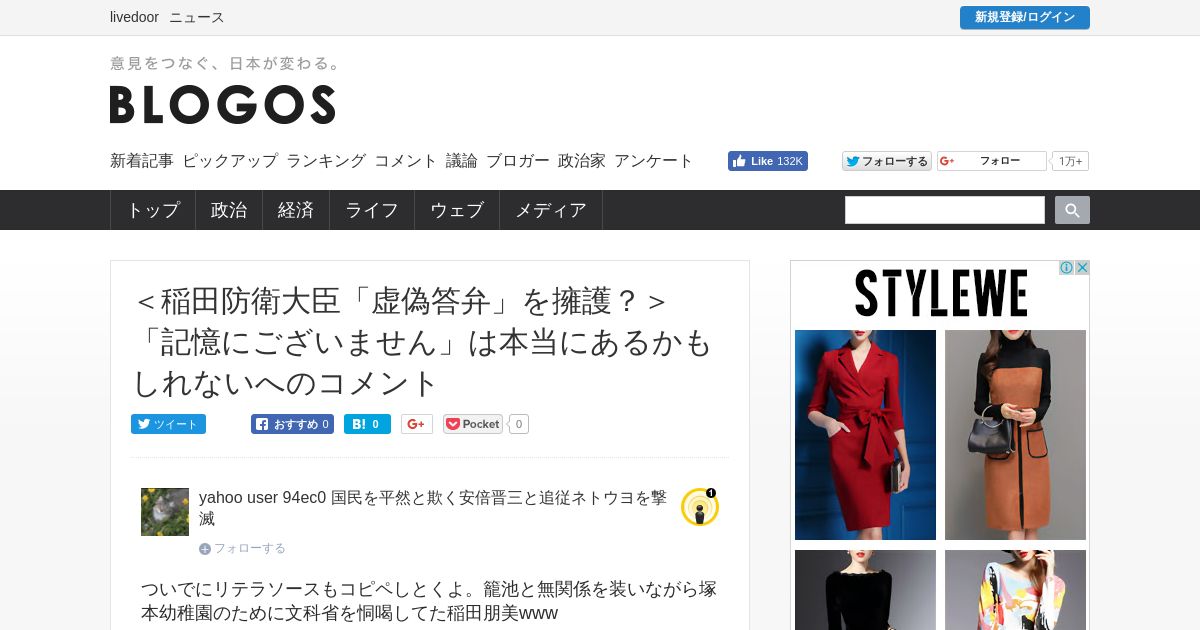Image resolution: width=1200 pixels, height=630 pixels.
Task: Click the tagline 意見をつなぐ、日本が変わる。
Action: [x=226, y=63]
